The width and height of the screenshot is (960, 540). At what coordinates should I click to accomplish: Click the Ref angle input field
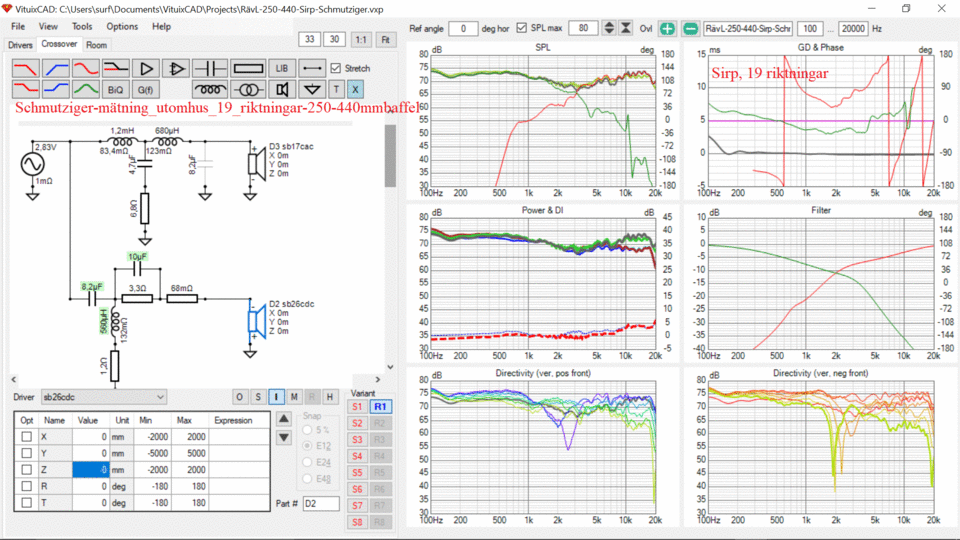463,28
